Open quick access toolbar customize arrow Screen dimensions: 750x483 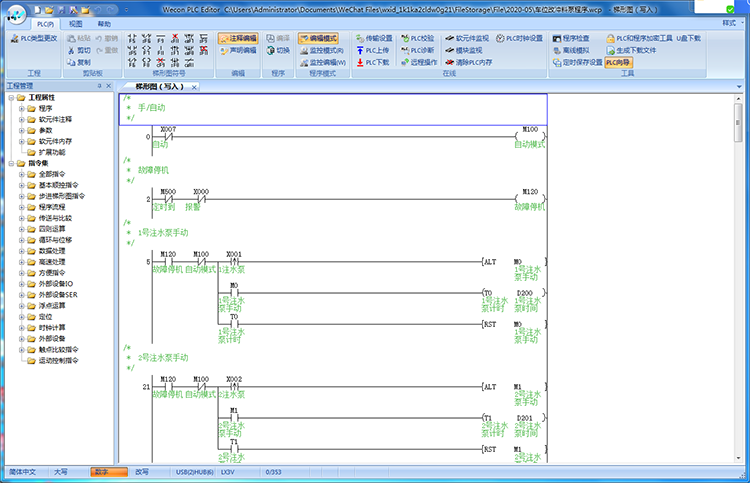point(126,10)
